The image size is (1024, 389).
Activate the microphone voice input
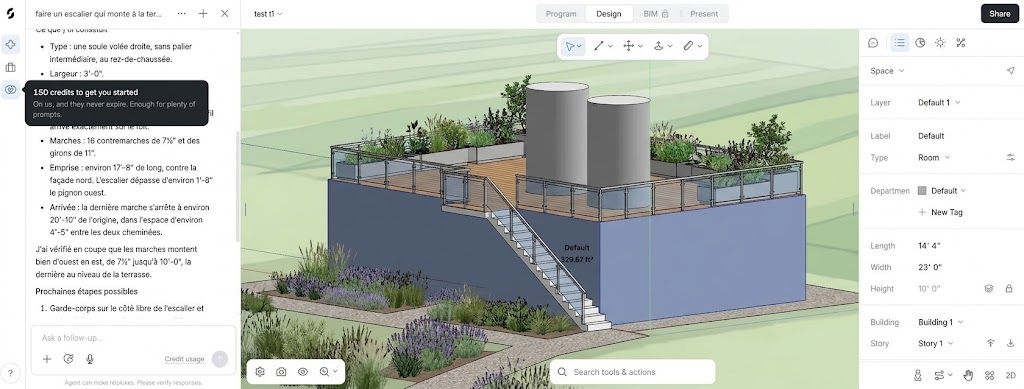(x=89, y=359)
